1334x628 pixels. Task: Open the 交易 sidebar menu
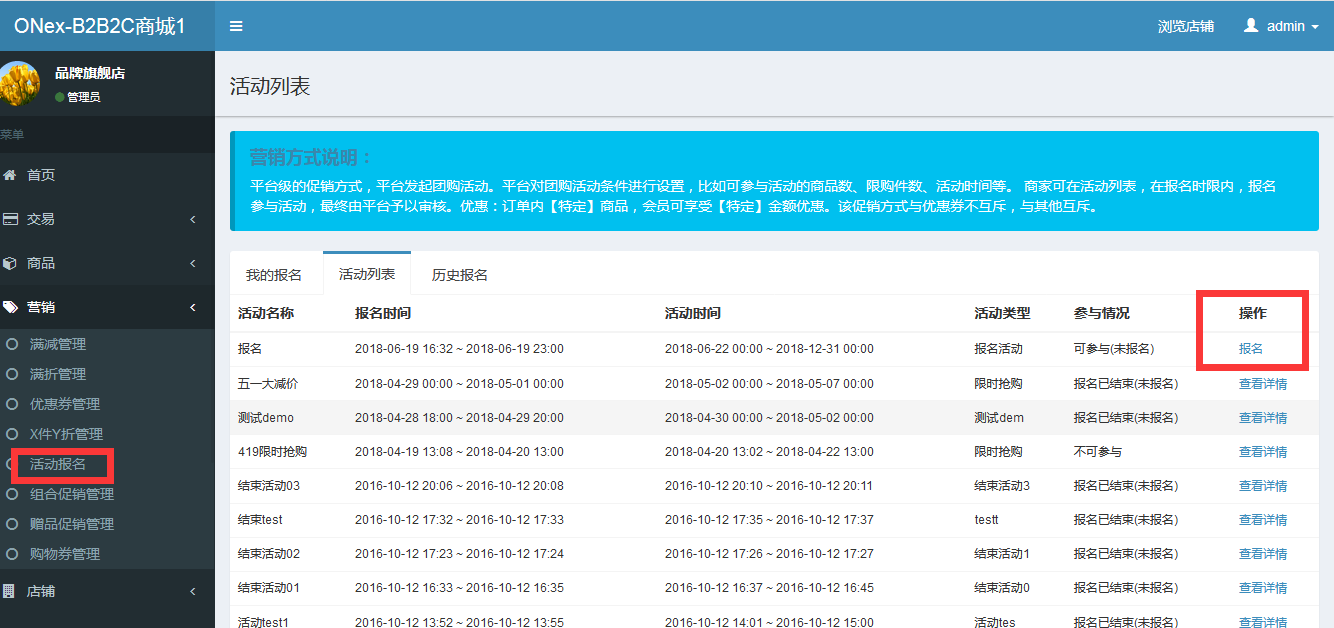pos(41,219)
